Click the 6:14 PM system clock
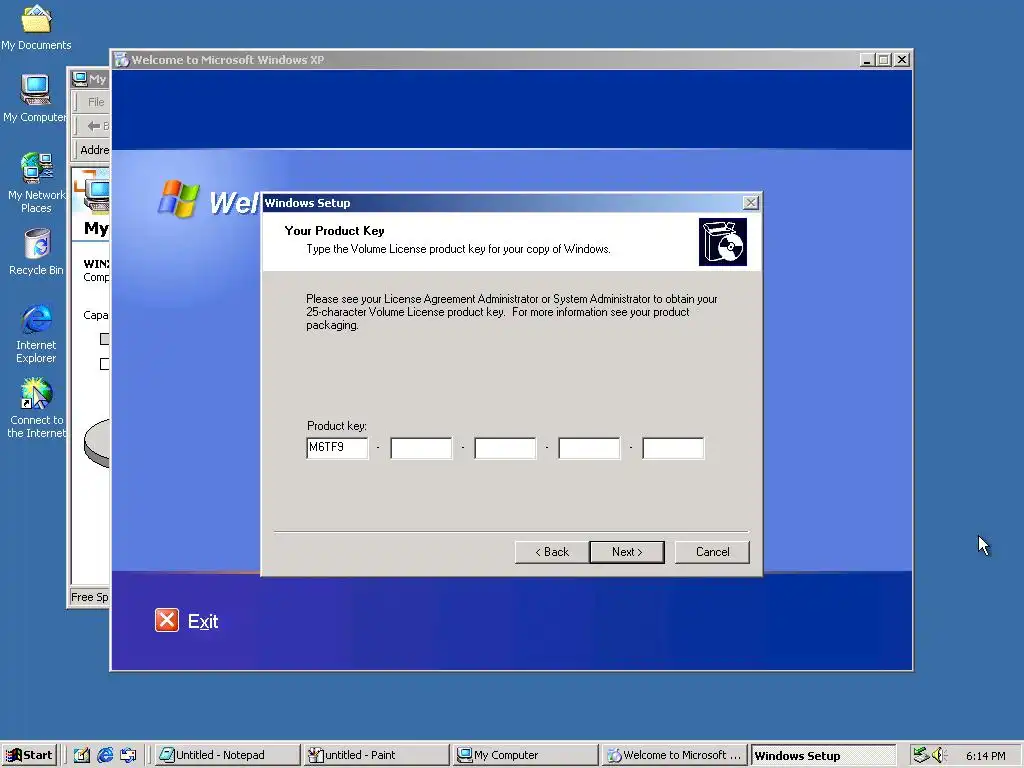 pos(985,756)
